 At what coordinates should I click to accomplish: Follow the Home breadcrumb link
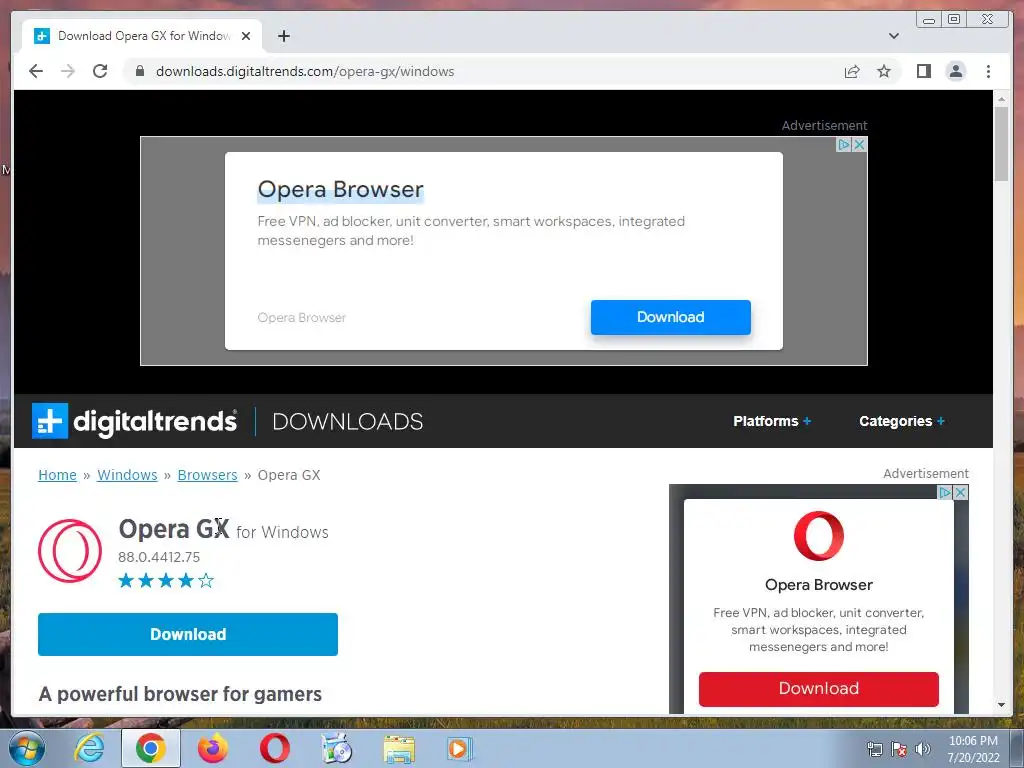[57, 475]
